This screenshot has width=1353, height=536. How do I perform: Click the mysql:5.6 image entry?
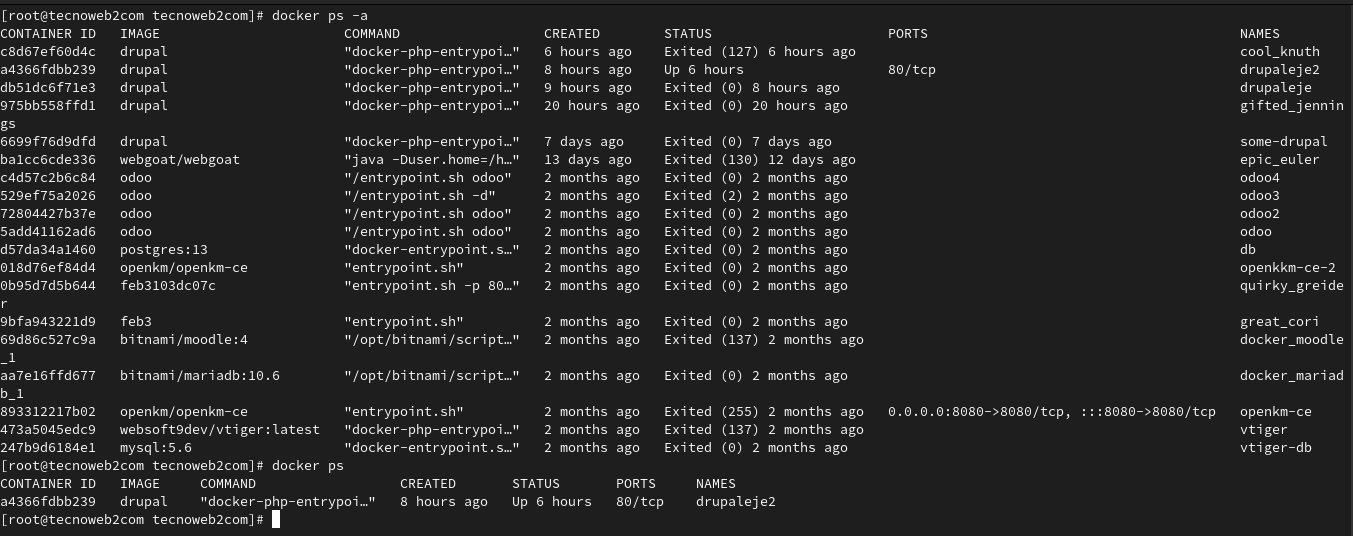click(x=156, y=448)
